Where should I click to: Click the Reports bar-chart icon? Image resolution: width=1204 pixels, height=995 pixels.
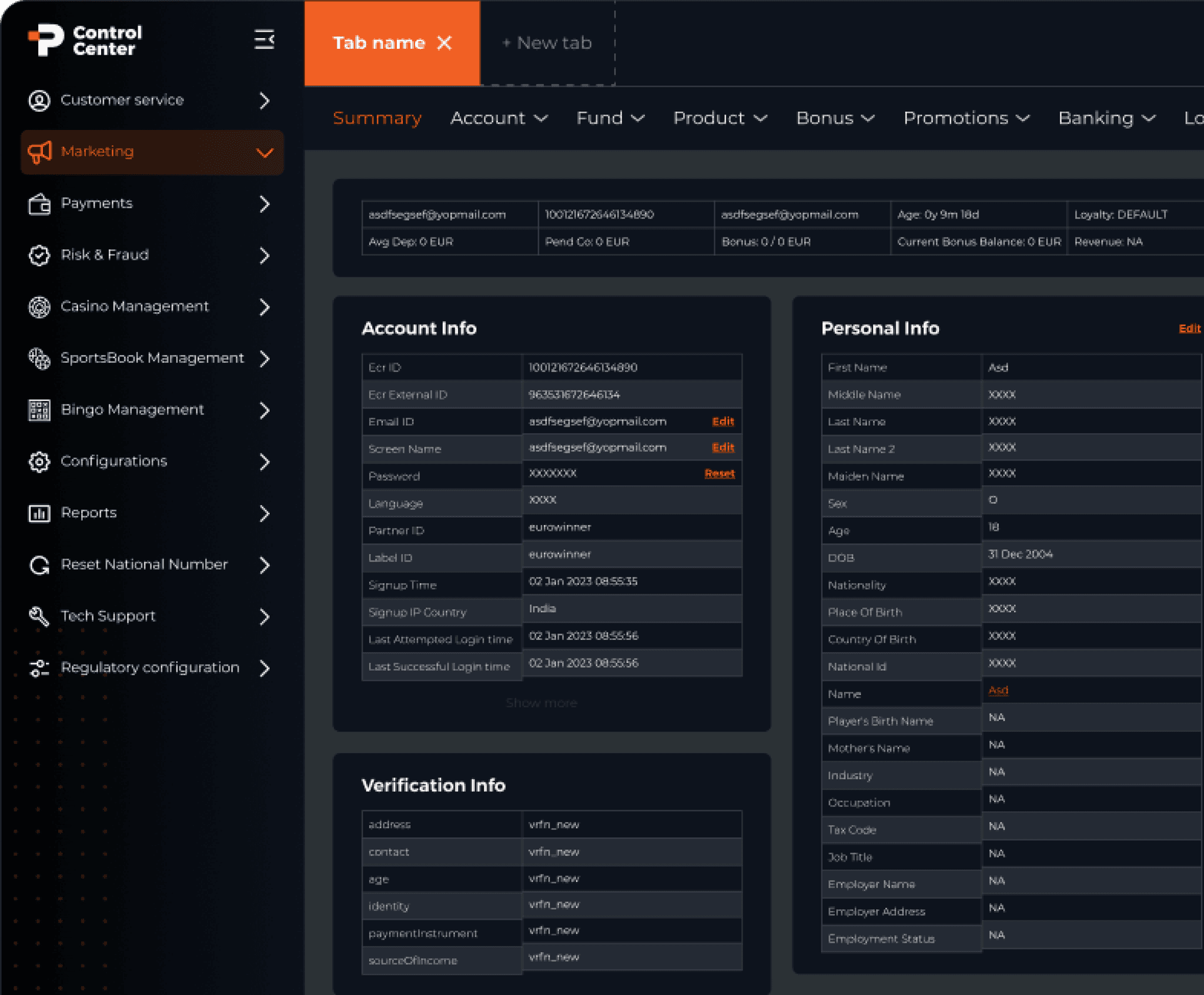[x=39, y=513]
